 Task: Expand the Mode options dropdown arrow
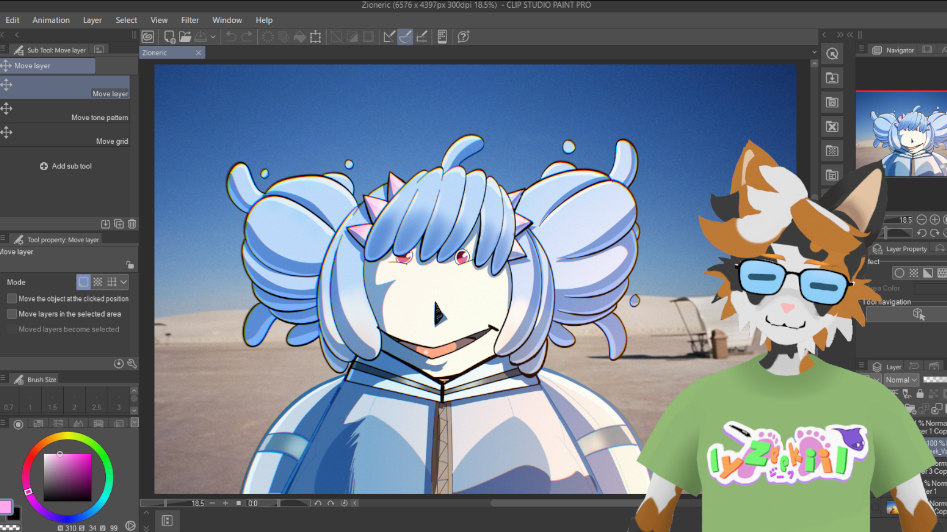pyautogui.click(x=124, y=283)
